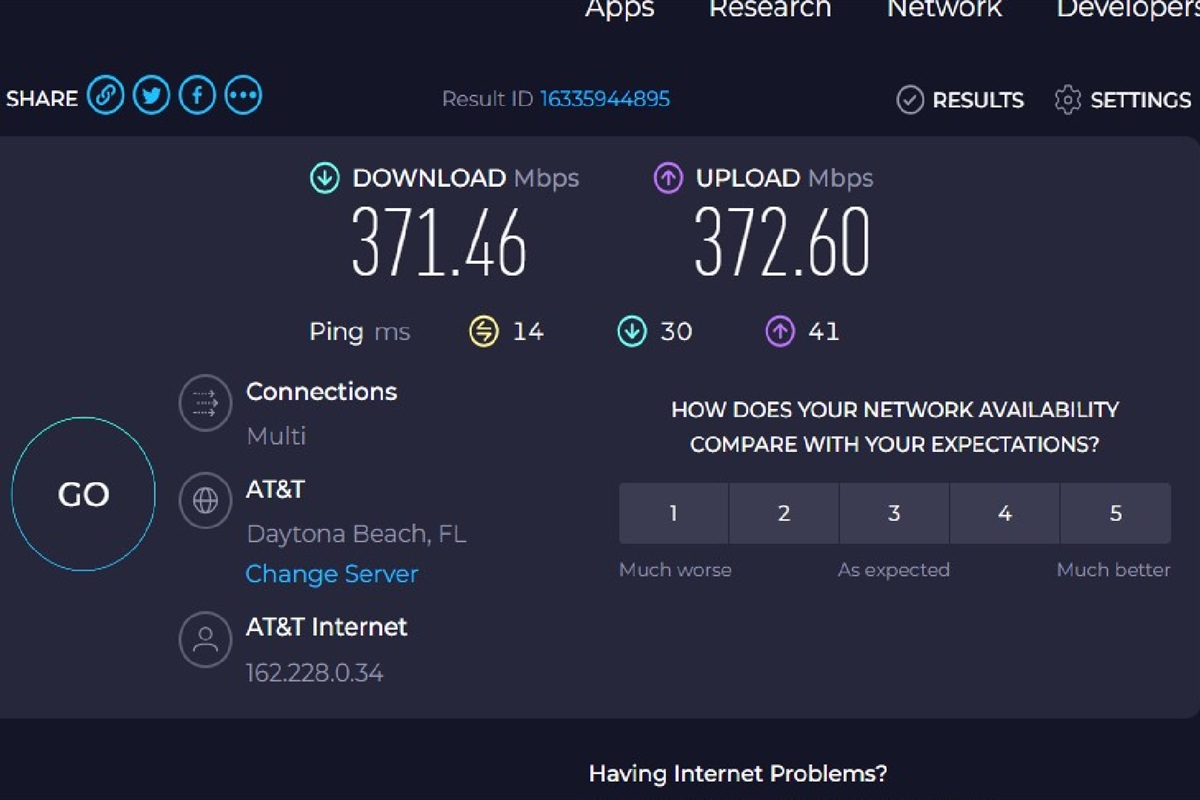1200x800 pixels.
Task: Select rating 1 Much worse
Action: coord(673,513)
